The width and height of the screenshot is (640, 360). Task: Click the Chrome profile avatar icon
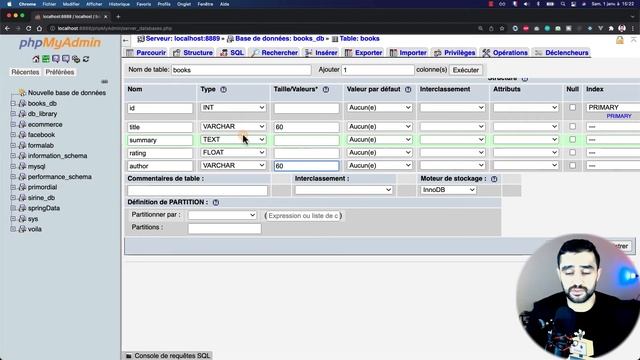pos(622,28)
